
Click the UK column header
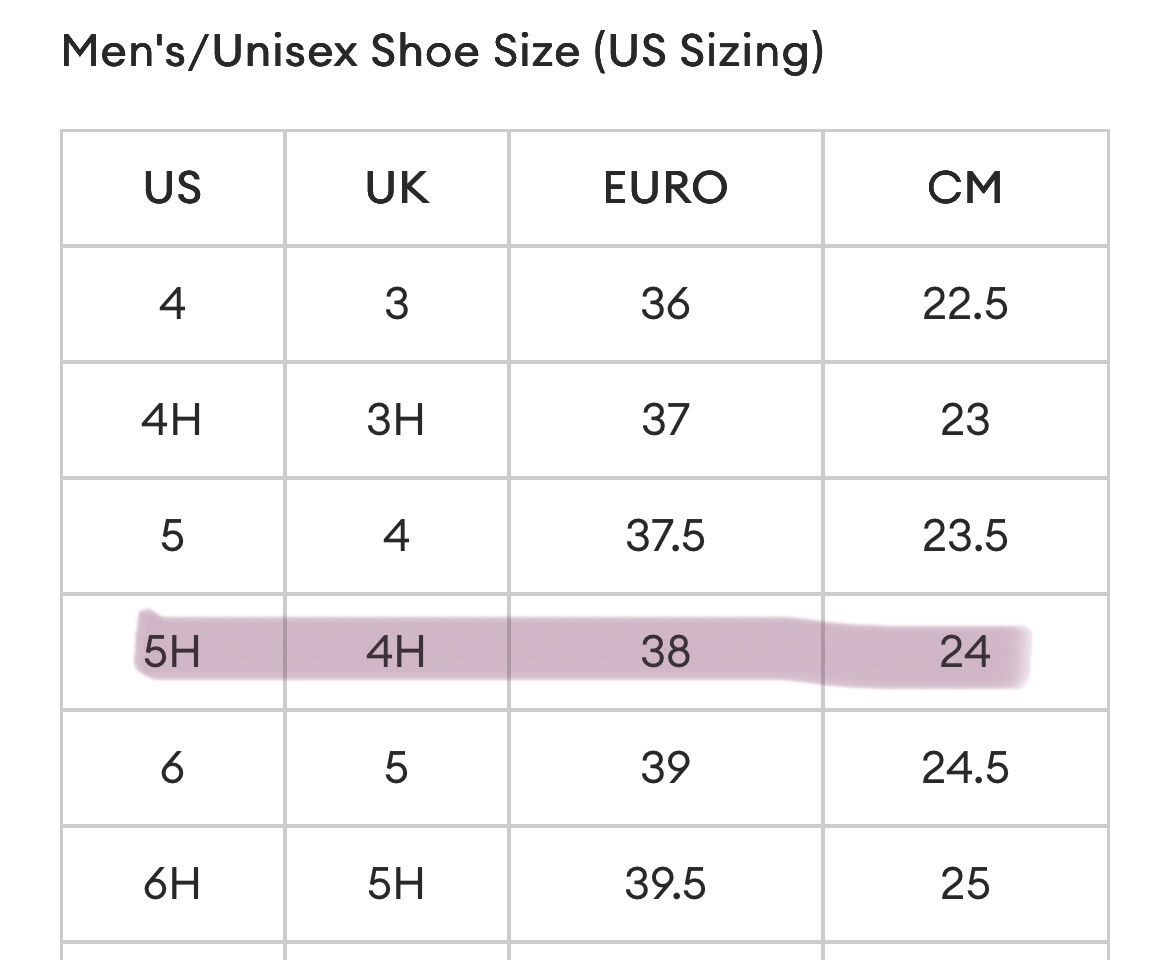click(x=397, y=188)
